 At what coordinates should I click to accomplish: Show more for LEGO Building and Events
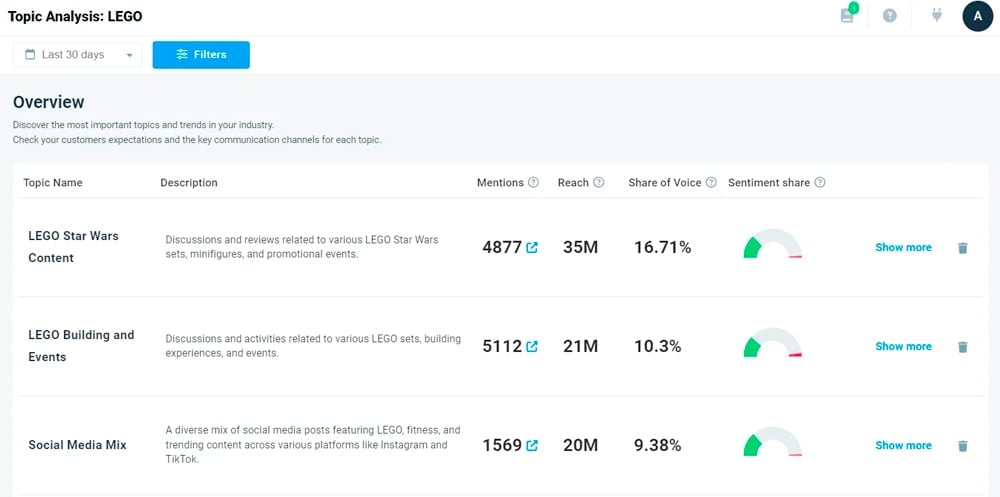click(x=903, y=346)
